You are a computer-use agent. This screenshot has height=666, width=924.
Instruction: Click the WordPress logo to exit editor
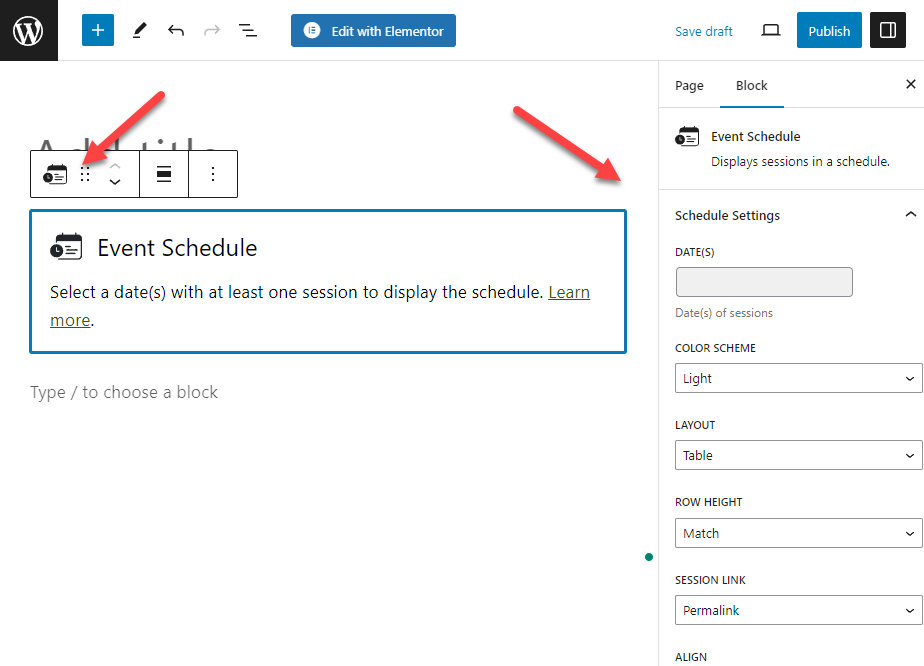(x=28, y=30)
